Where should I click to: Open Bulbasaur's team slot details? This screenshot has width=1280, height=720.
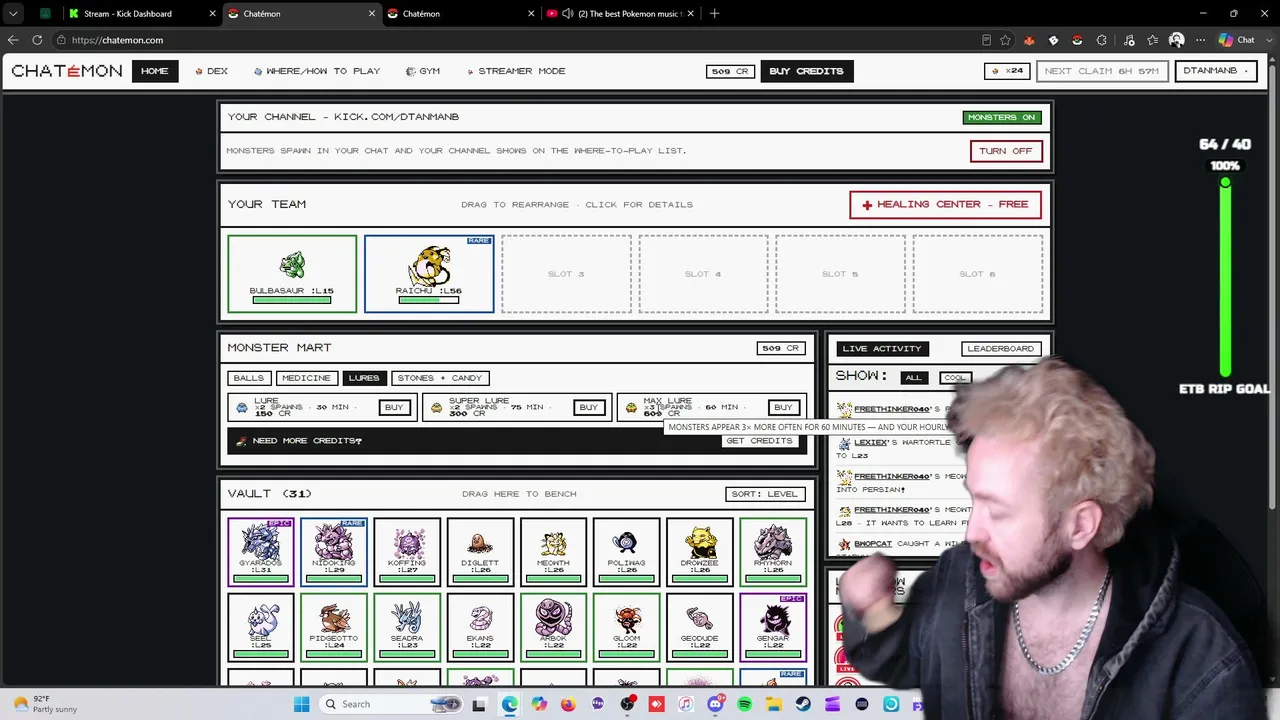(x=292, y=274)
